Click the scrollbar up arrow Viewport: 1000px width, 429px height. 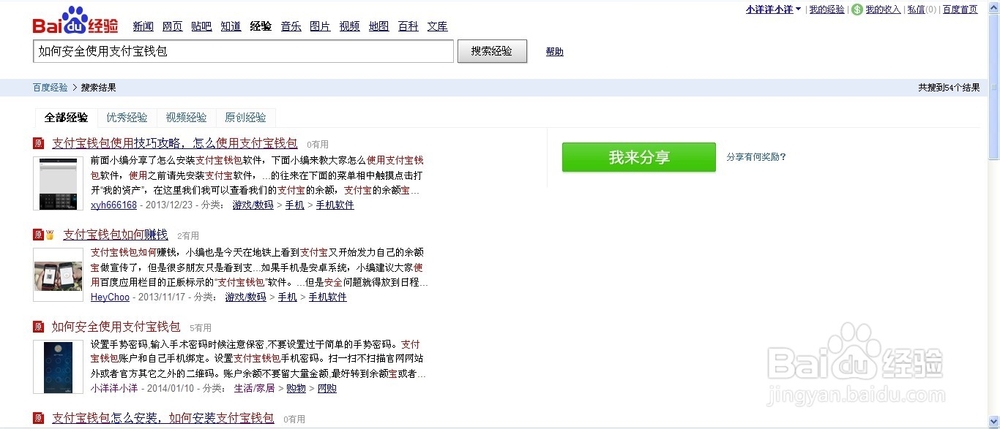[994, 6]
